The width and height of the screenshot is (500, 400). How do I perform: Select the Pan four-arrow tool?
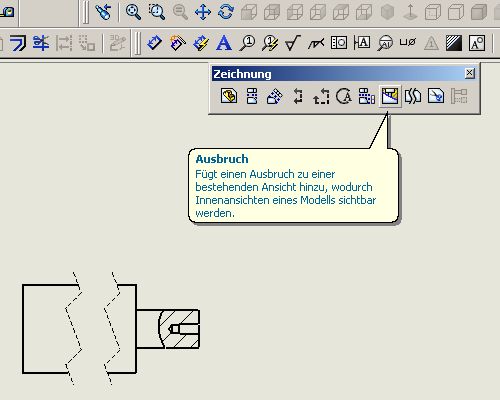tap(203, 12)
